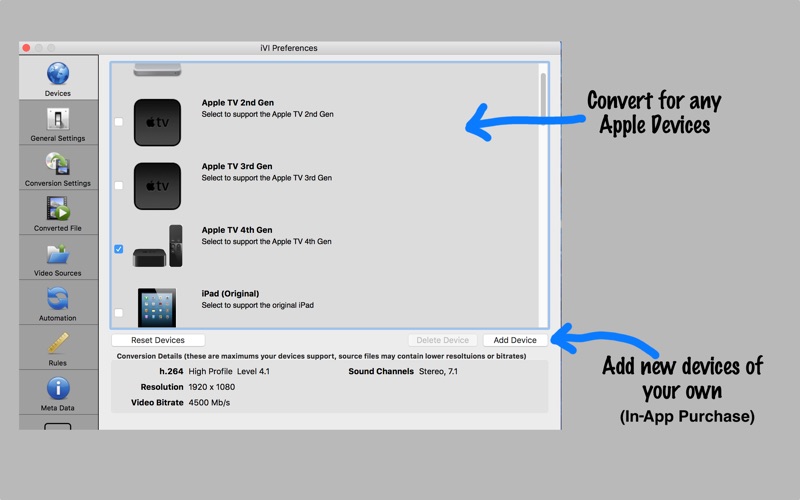This screenshot has height=500, width=800.
Task: Select the 'iPad (Original)' title
Action: tap(230, 294)
